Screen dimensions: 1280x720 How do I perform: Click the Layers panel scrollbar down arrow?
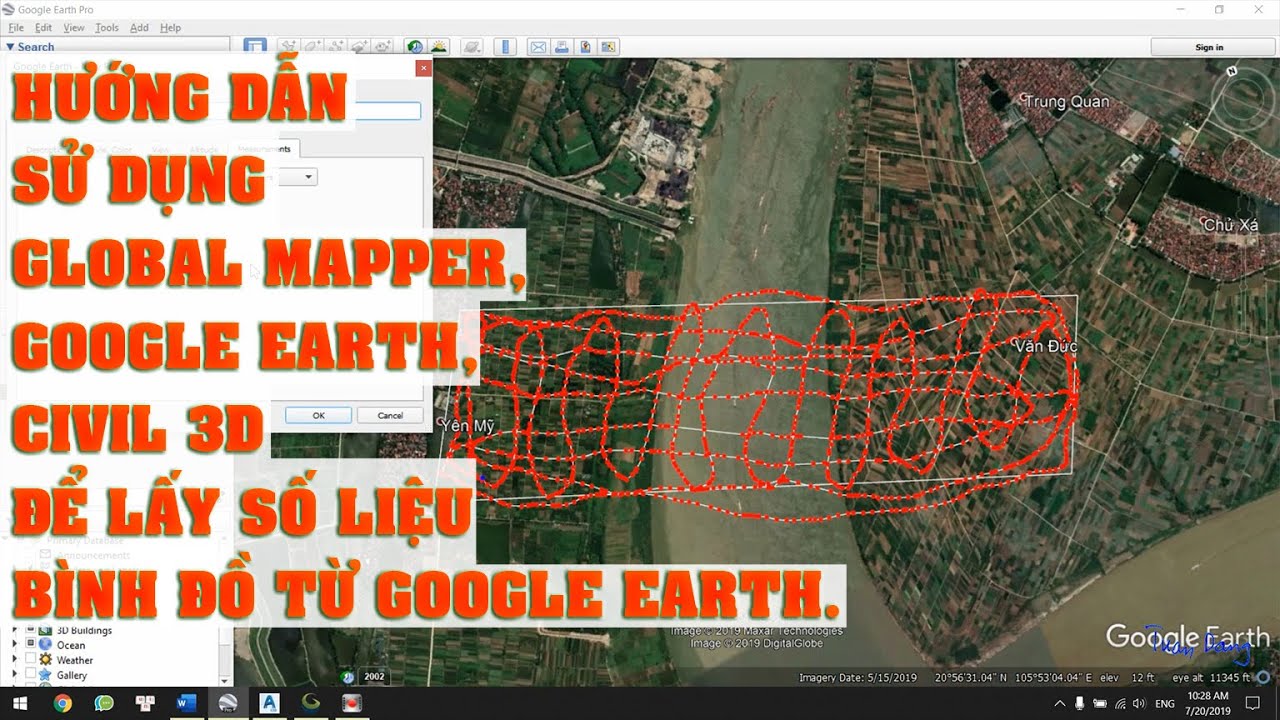coord(225,680)
